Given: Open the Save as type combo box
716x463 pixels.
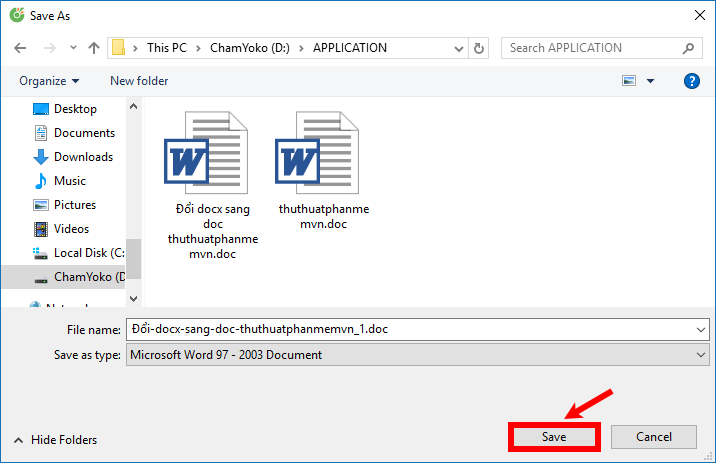Looking at the screenshot, I should pyautogui.click(x=417, y=355).
